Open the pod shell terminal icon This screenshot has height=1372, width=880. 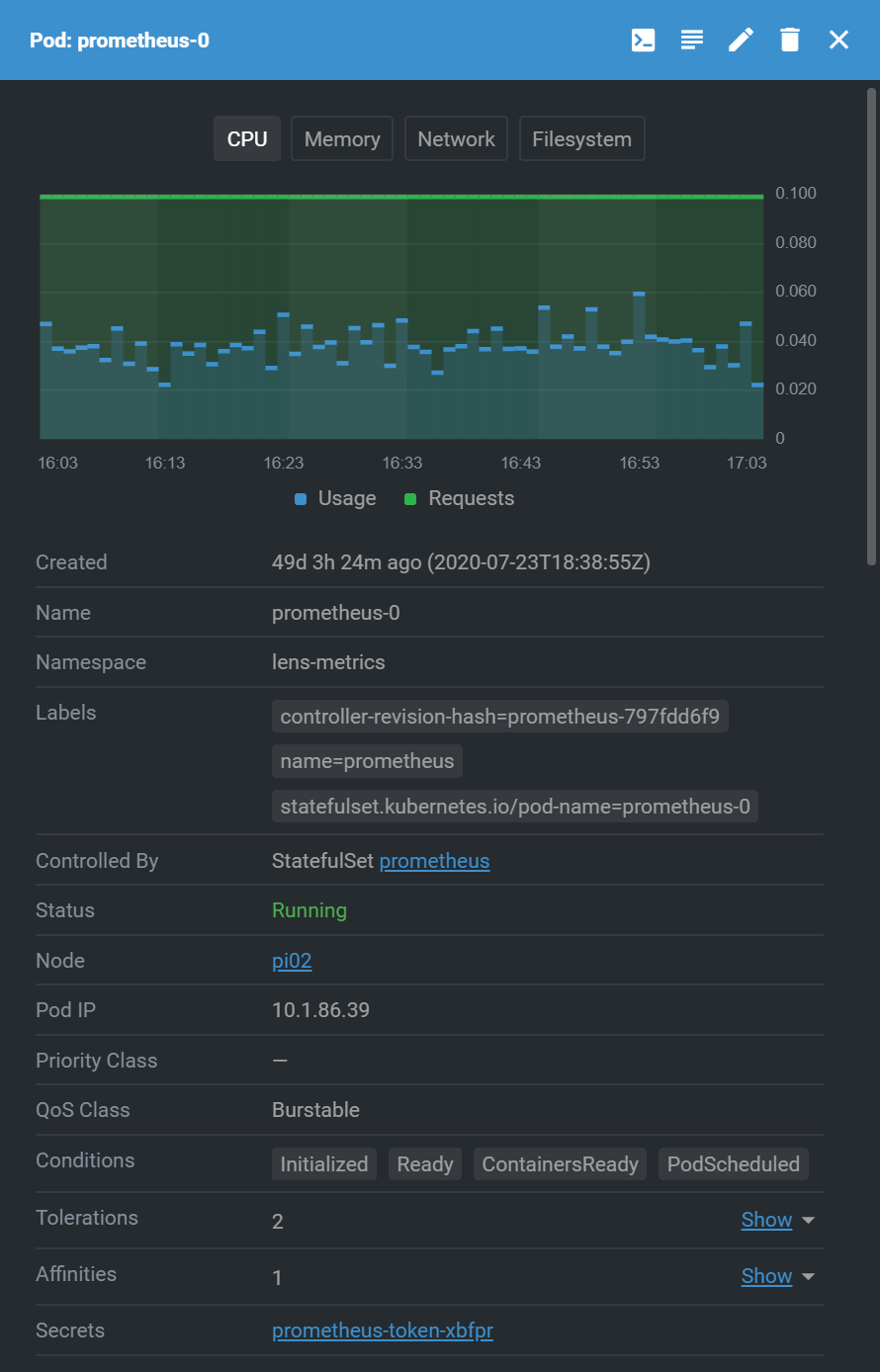643,40
